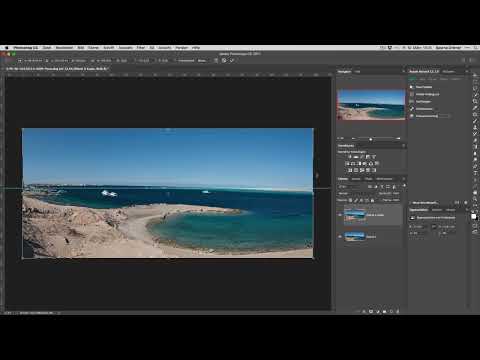The height and width of the screenshot is (360, 480).
Task: Open the Layers panel menu
Action: tap(404, 179)
